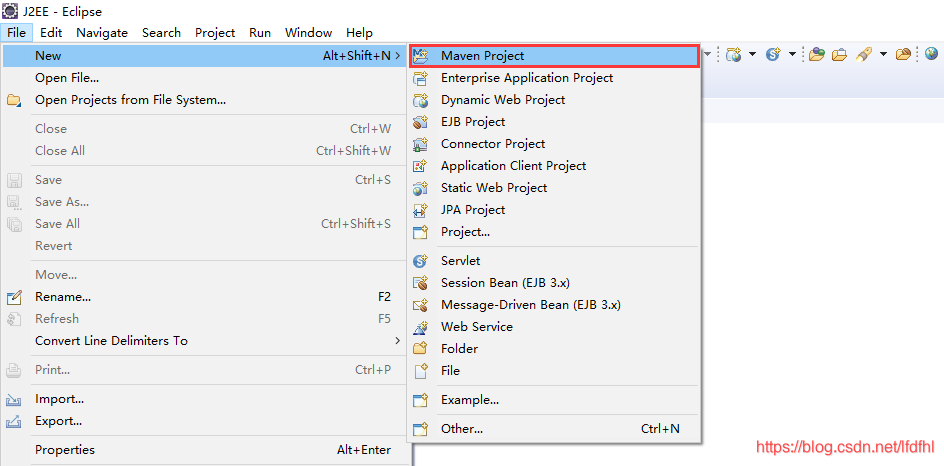Image resolution: width=944 pixels, height=466 pixels.
Task: Open dropdown beside the New Servlet toolbar icon
Action: 792,55
